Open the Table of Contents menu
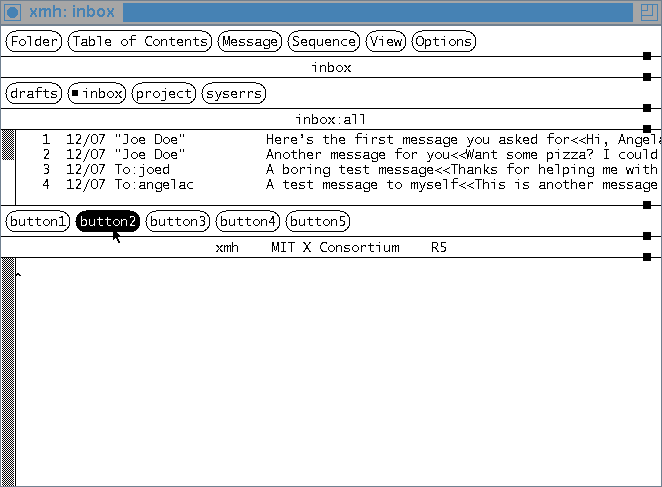Viewport: 662px width, 487px height. (140, 41)
